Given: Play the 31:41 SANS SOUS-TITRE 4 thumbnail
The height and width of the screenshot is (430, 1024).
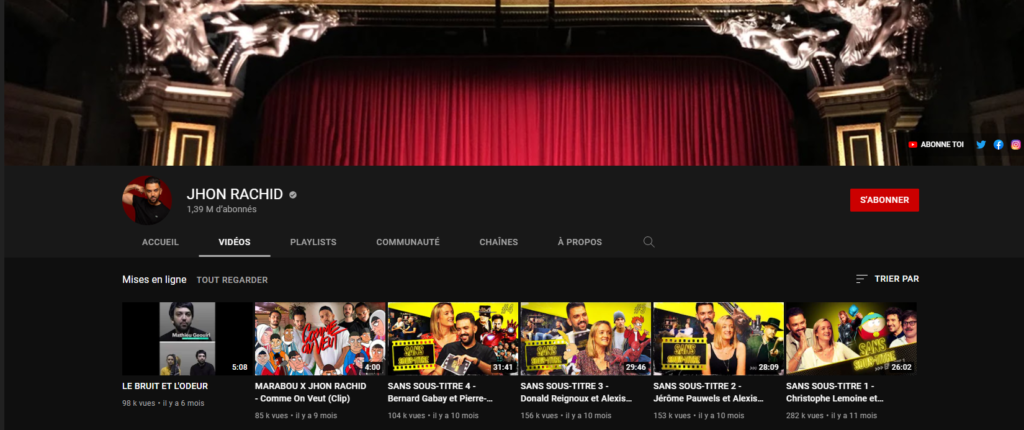Looking at the screenshot, I should (453, 339).
